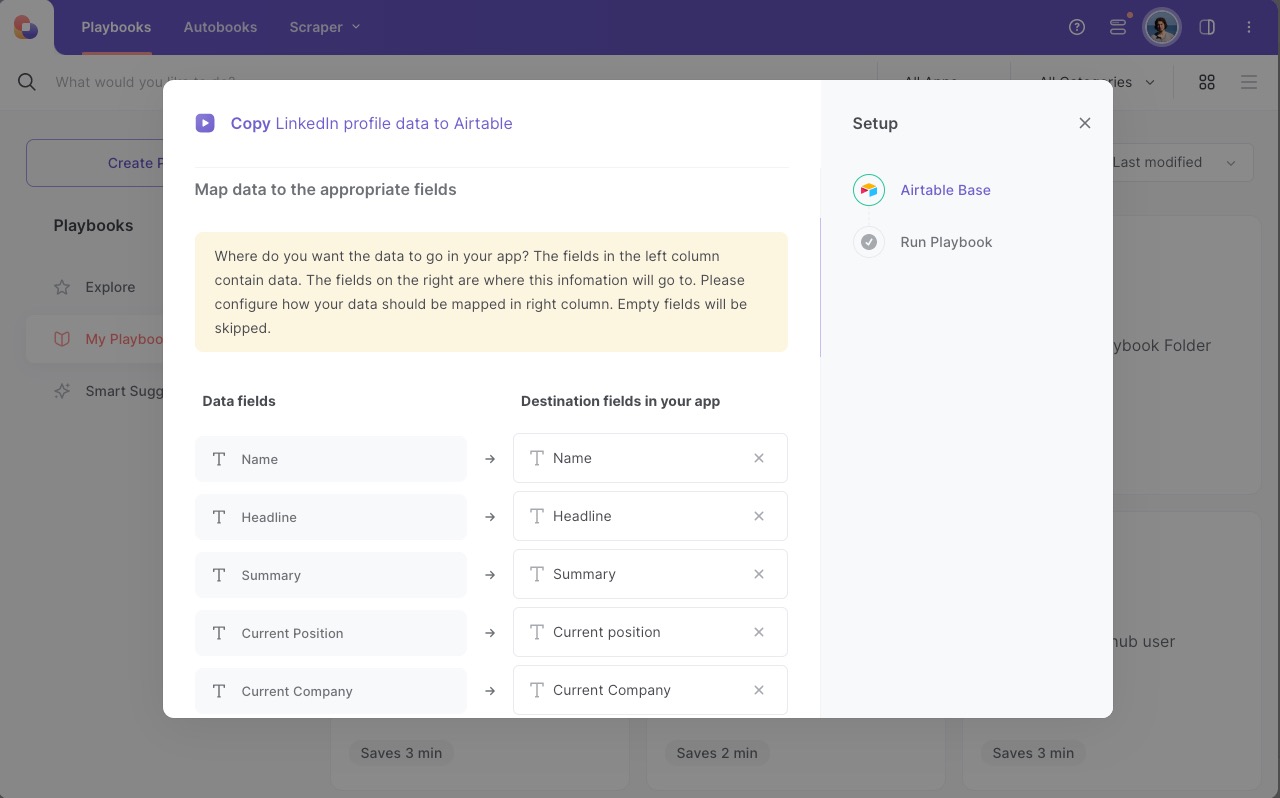Viewport: 1280px width, 798px height.
Task: Click 'Copy LinkedIn profile data to Airtable' title
Action: tap(371, 123)
